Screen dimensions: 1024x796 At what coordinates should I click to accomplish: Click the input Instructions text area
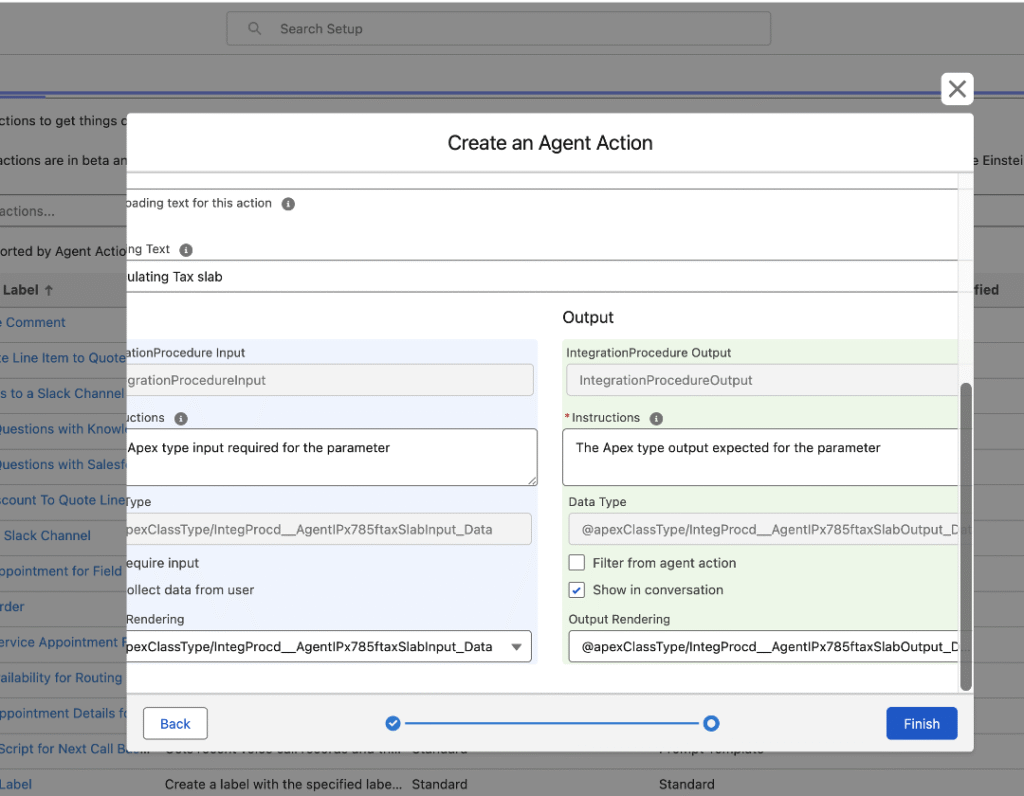pos(332,457)
